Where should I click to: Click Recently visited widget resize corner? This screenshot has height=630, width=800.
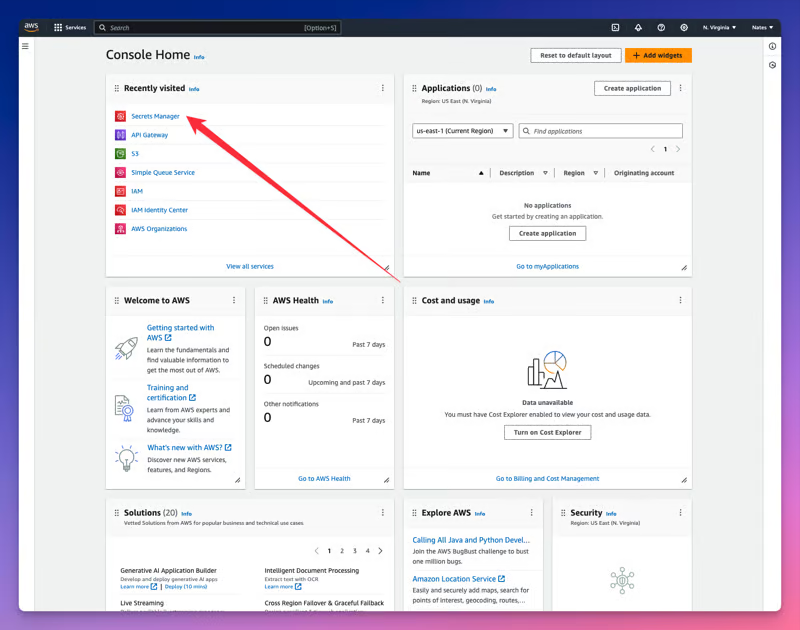click(x=387, y=268)
